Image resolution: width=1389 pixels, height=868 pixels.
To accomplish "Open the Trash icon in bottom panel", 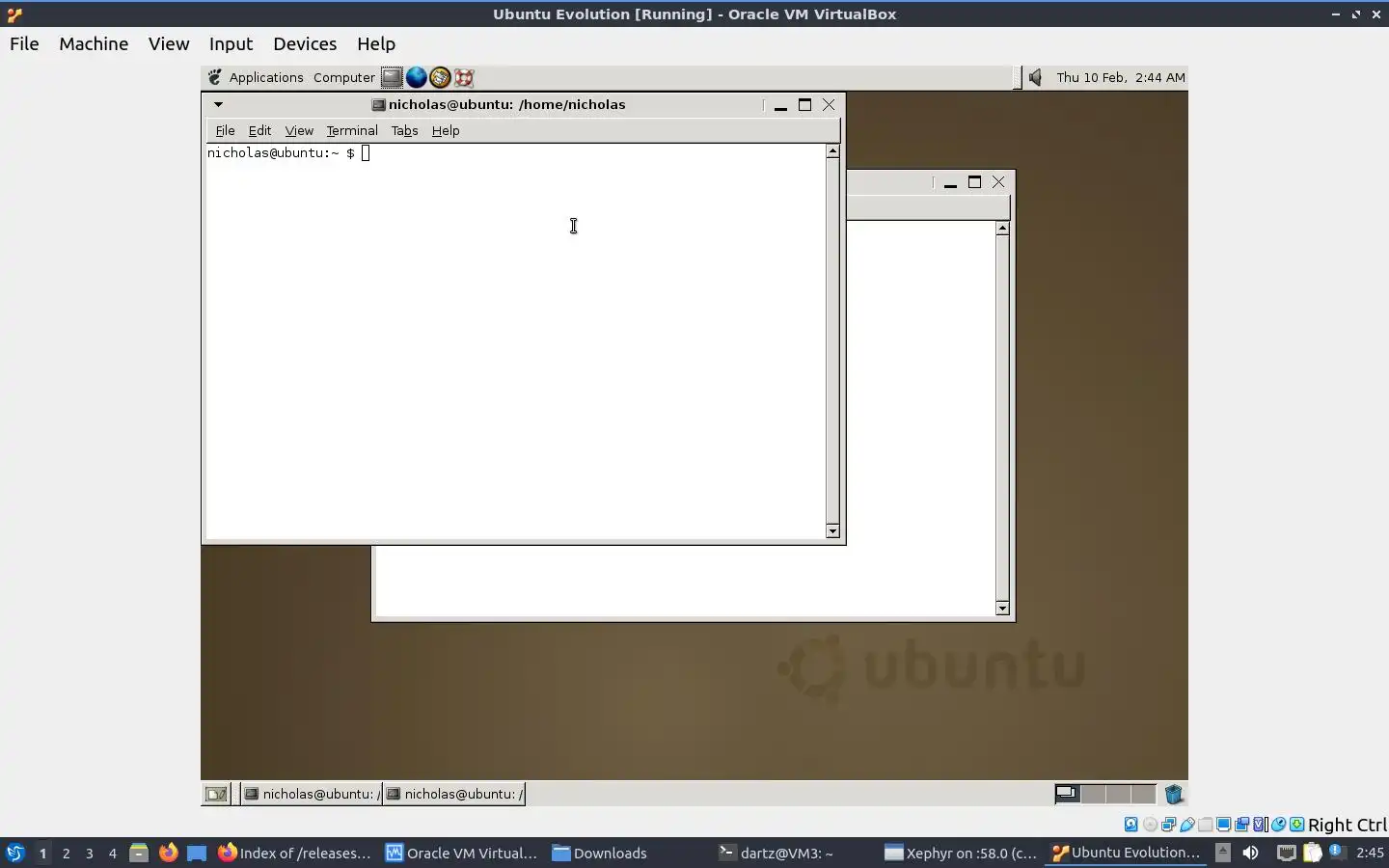I will [1174, 794].
